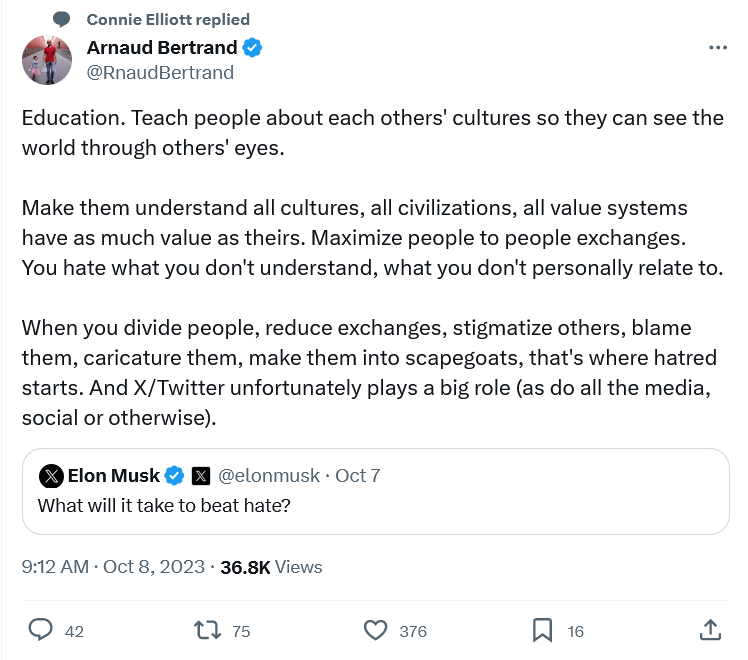Viewport: 748px width, 660px height.
Task: View the 36.8K Views analytics
Action: 271,567
